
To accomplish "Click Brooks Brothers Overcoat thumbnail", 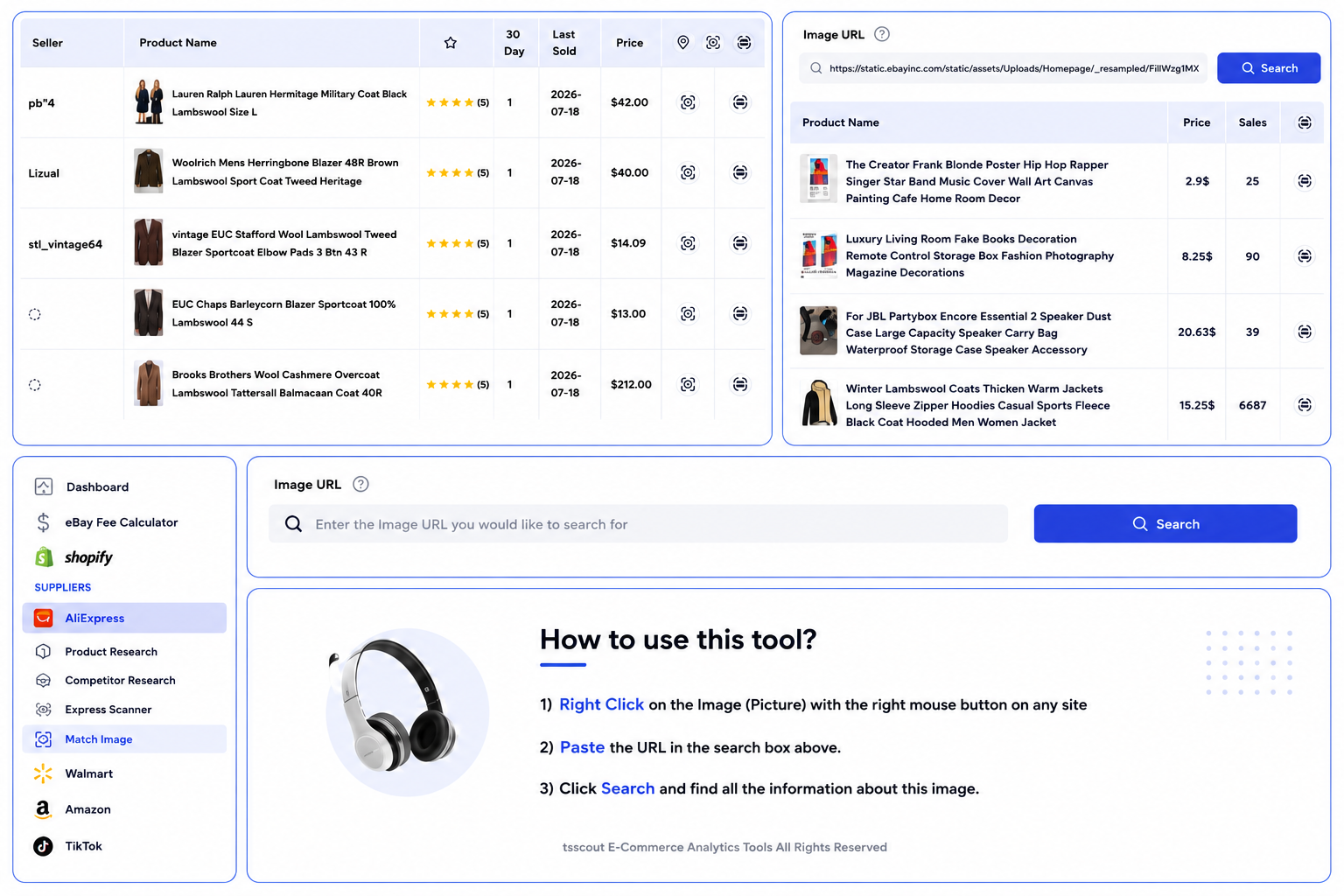I will pos(149,383).
